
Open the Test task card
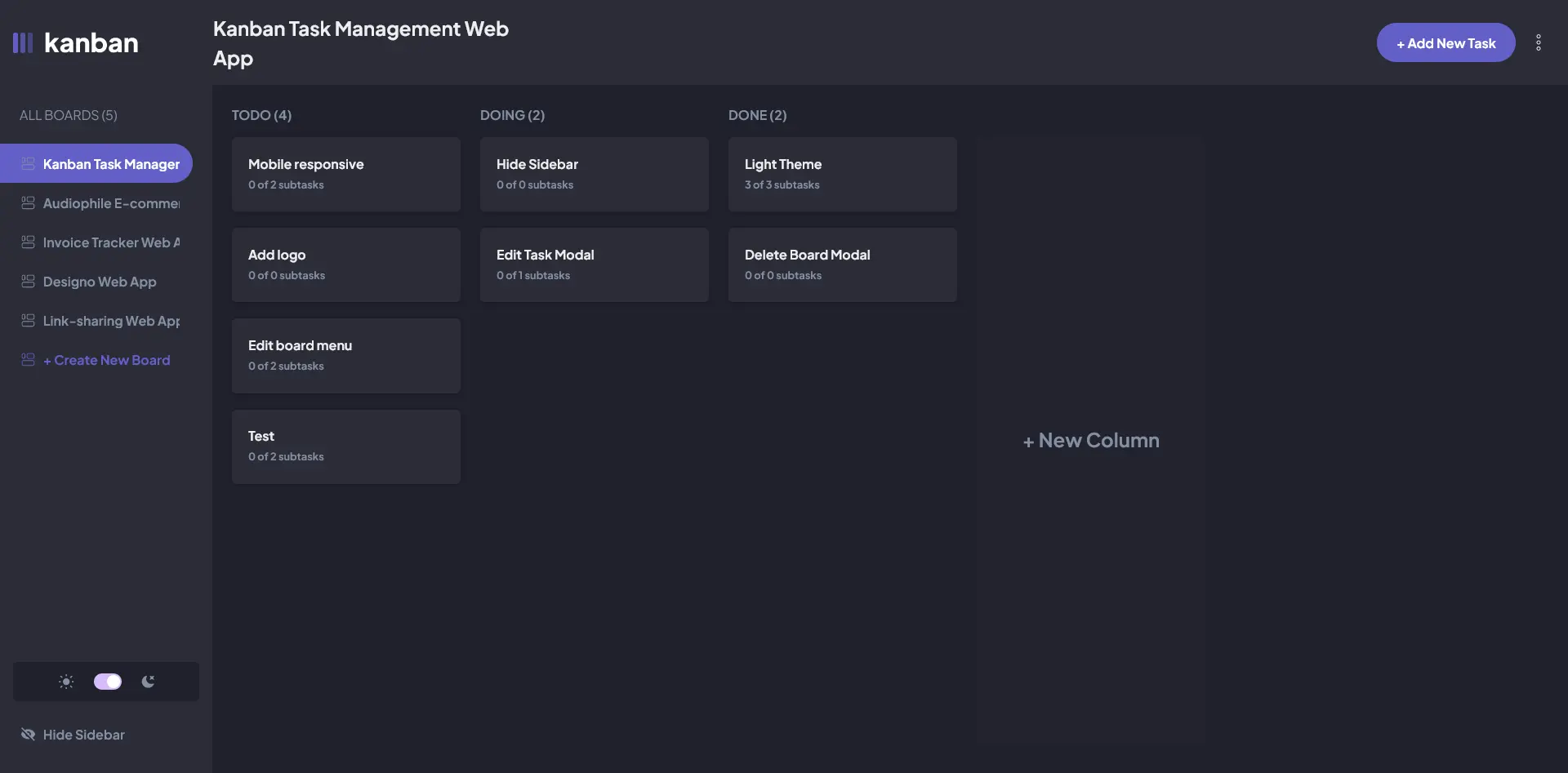[x=345, y=446]
